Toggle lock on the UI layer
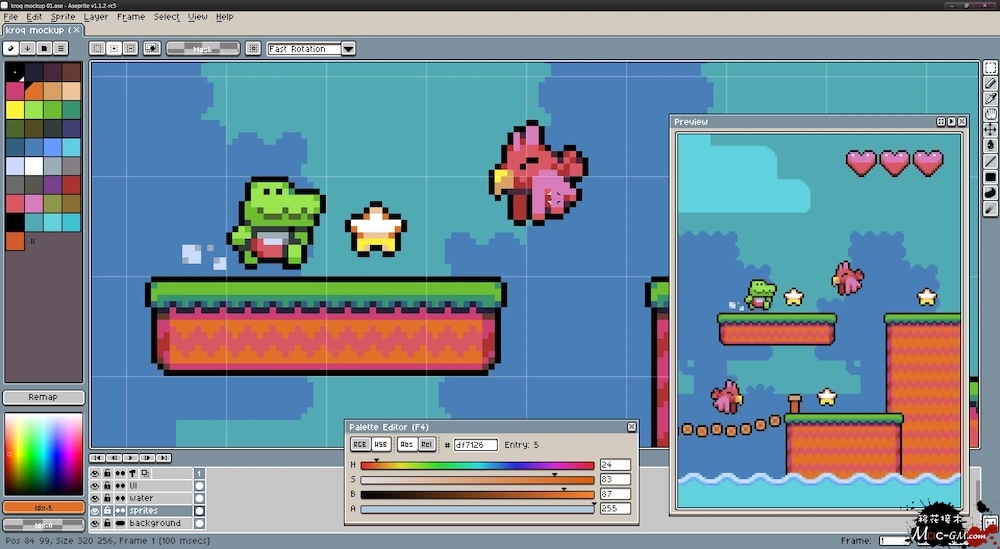The image size is (1000, 549). point(107,485)
